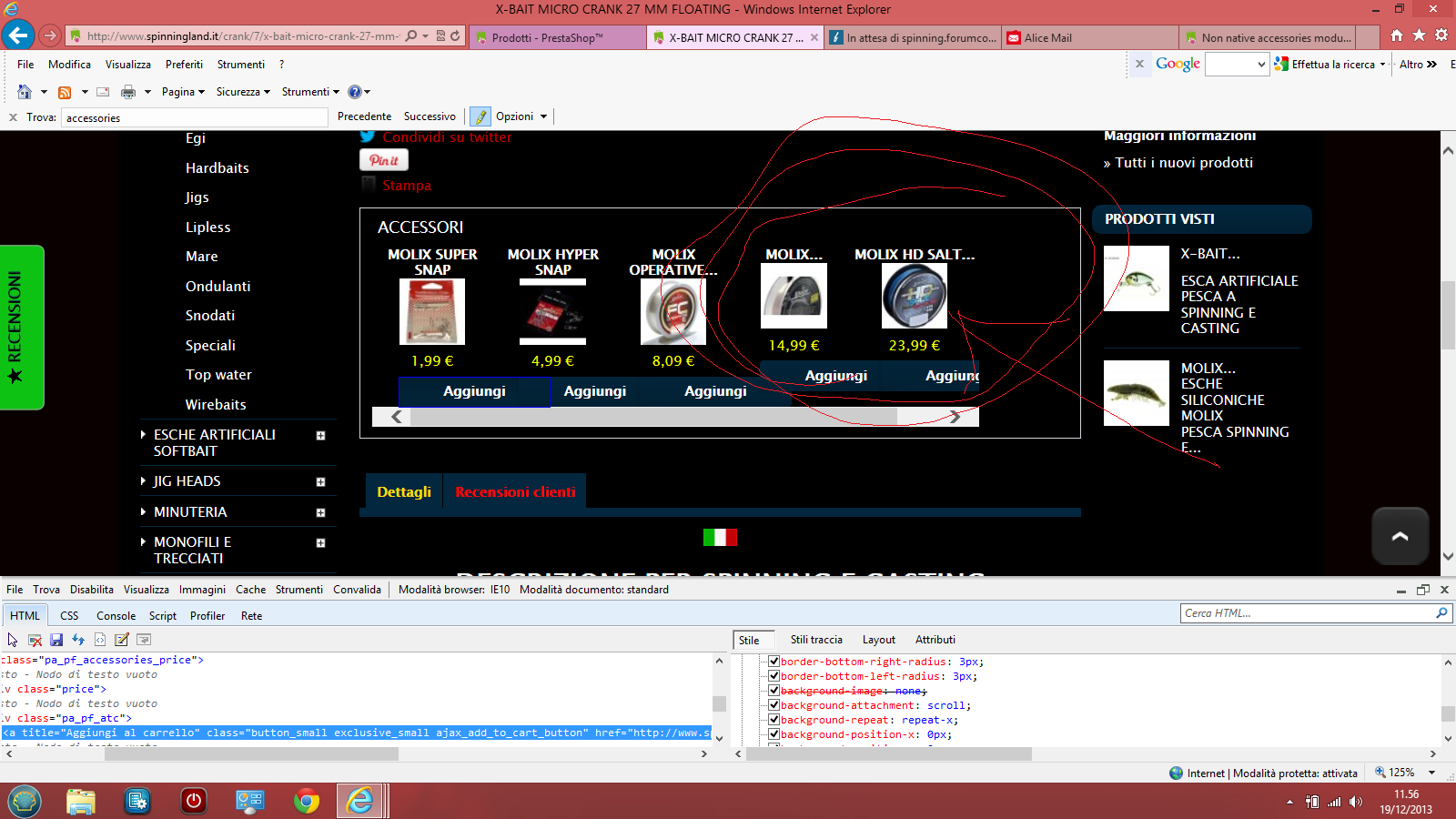Click the back-to-top arrow button on page
Screen dimensions: 1456x819
click(x=1400, y=536)
